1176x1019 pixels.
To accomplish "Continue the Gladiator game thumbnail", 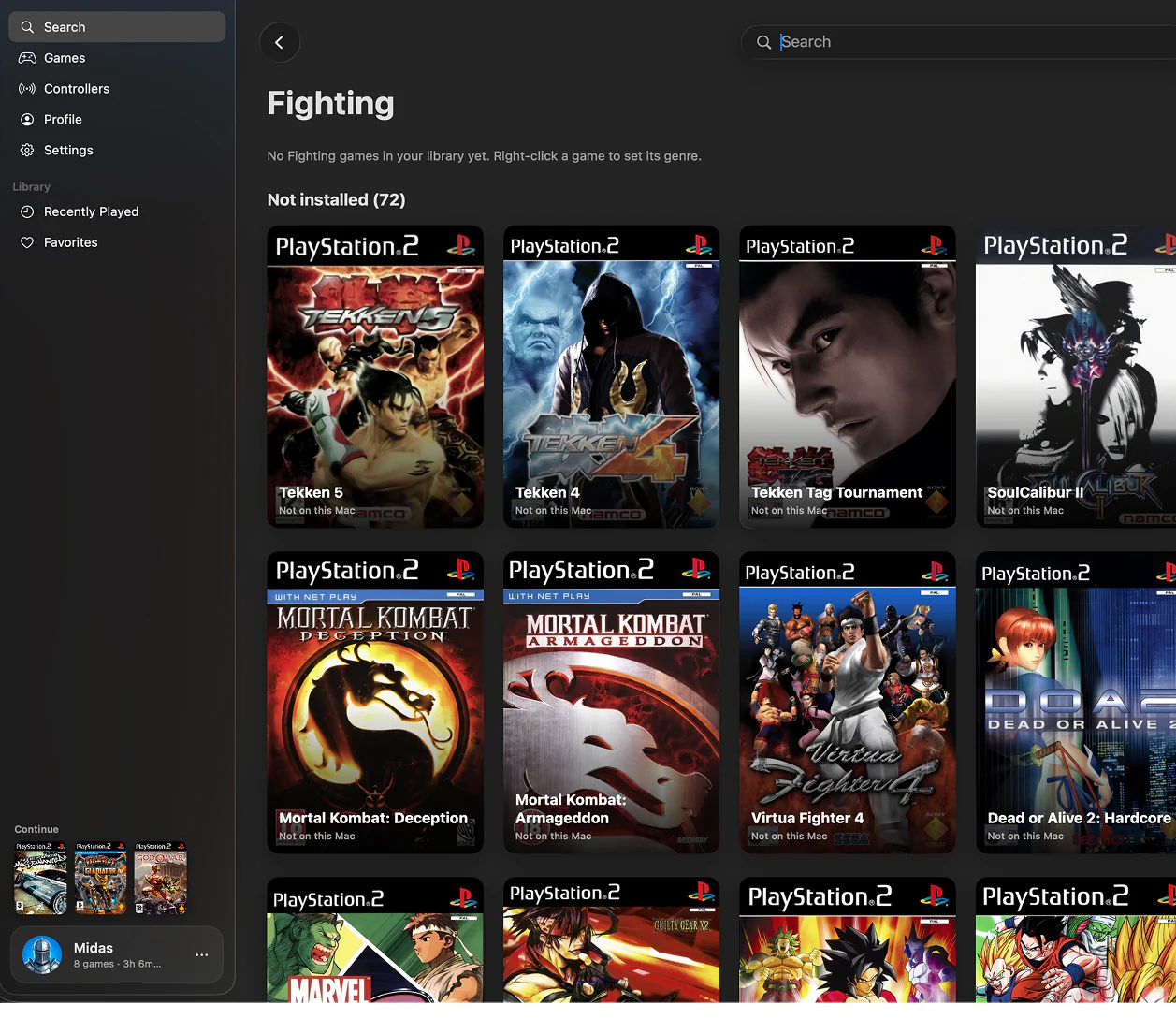I will pyautogui.click(x=100, y=878).
